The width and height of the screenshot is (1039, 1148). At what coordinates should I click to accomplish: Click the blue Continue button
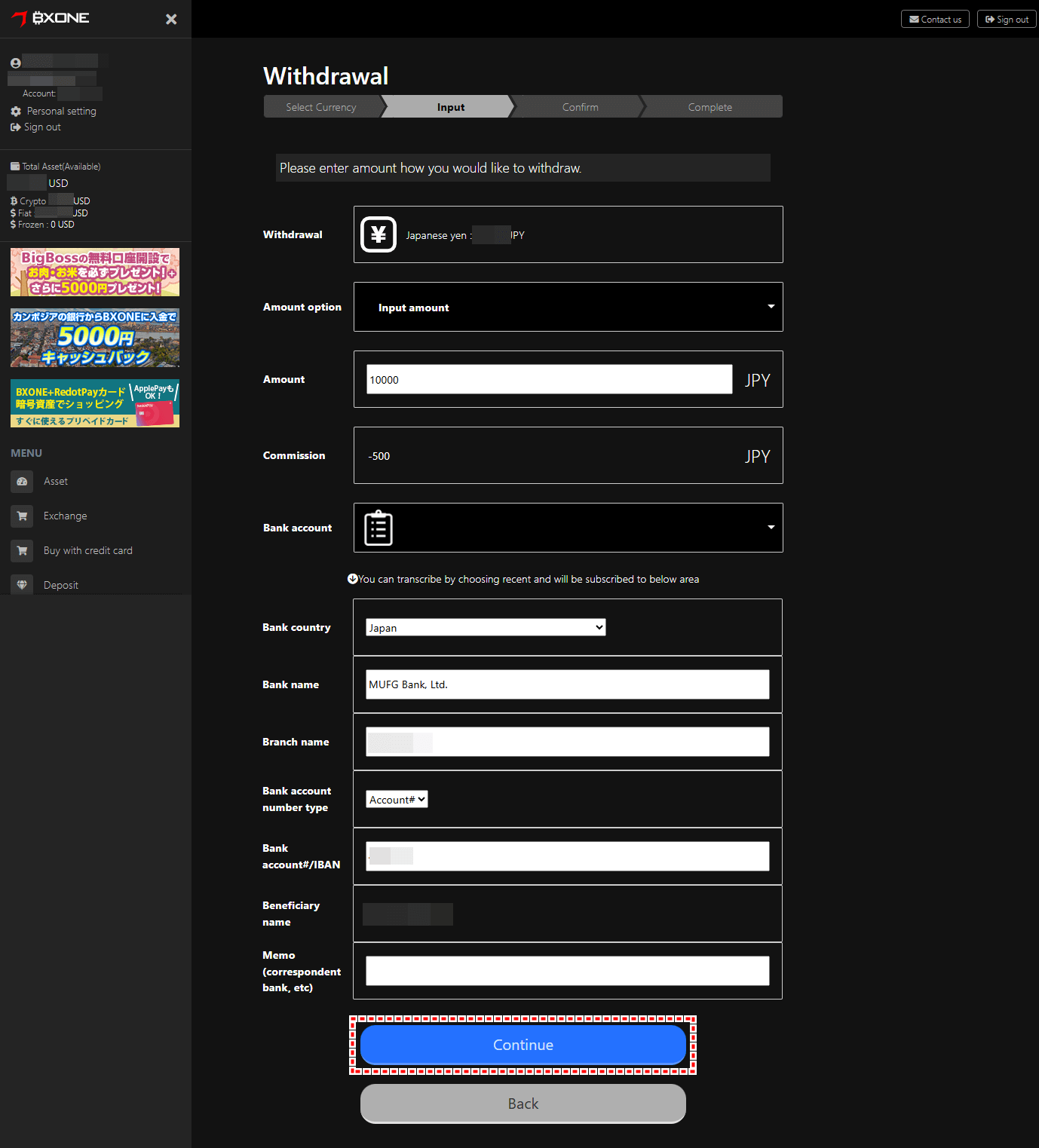tap(523, 1045)
